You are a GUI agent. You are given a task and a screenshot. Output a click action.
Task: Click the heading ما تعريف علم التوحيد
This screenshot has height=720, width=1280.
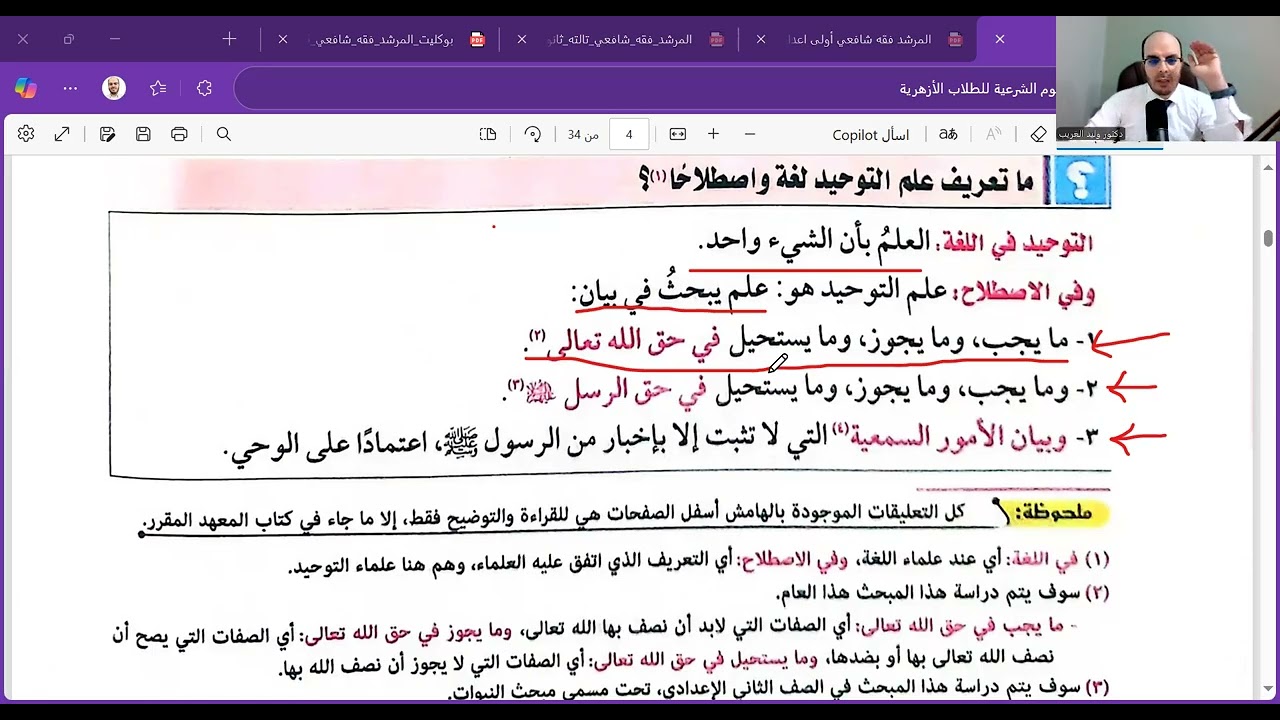pyautogui.click(x=837, y=181)
